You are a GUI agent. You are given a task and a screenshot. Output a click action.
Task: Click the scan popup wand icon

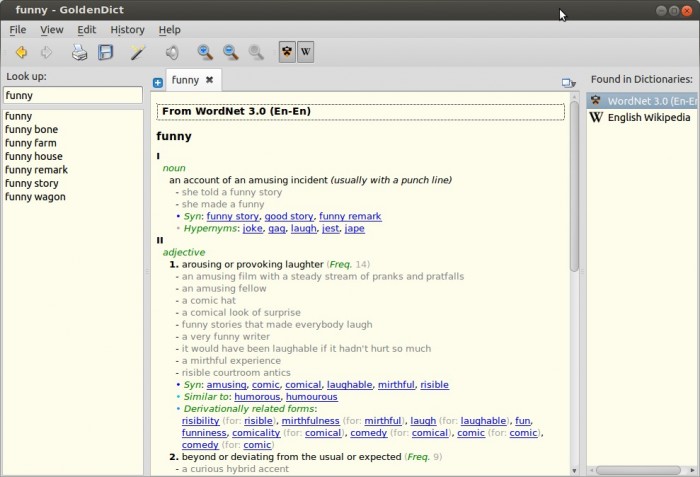tap(137, 52)
